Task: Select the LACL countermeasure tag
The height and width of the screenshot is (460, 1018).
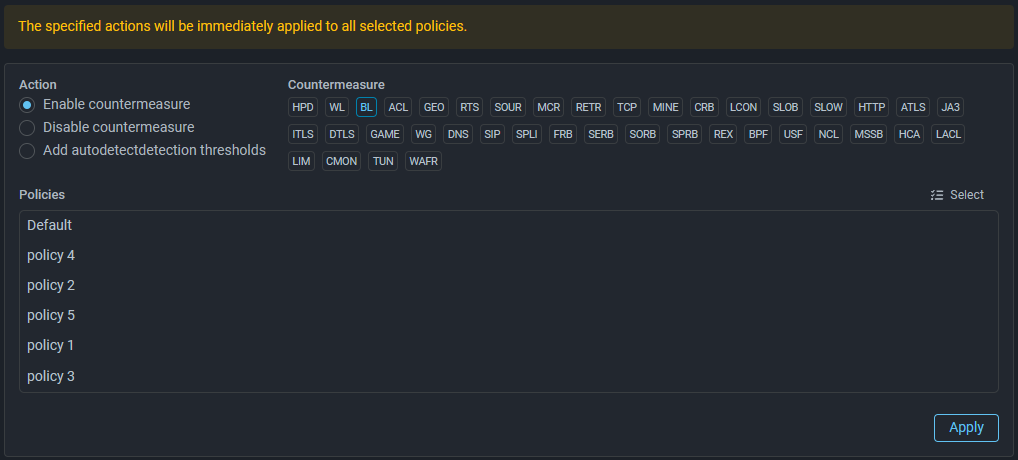Action: pos(948,134)
